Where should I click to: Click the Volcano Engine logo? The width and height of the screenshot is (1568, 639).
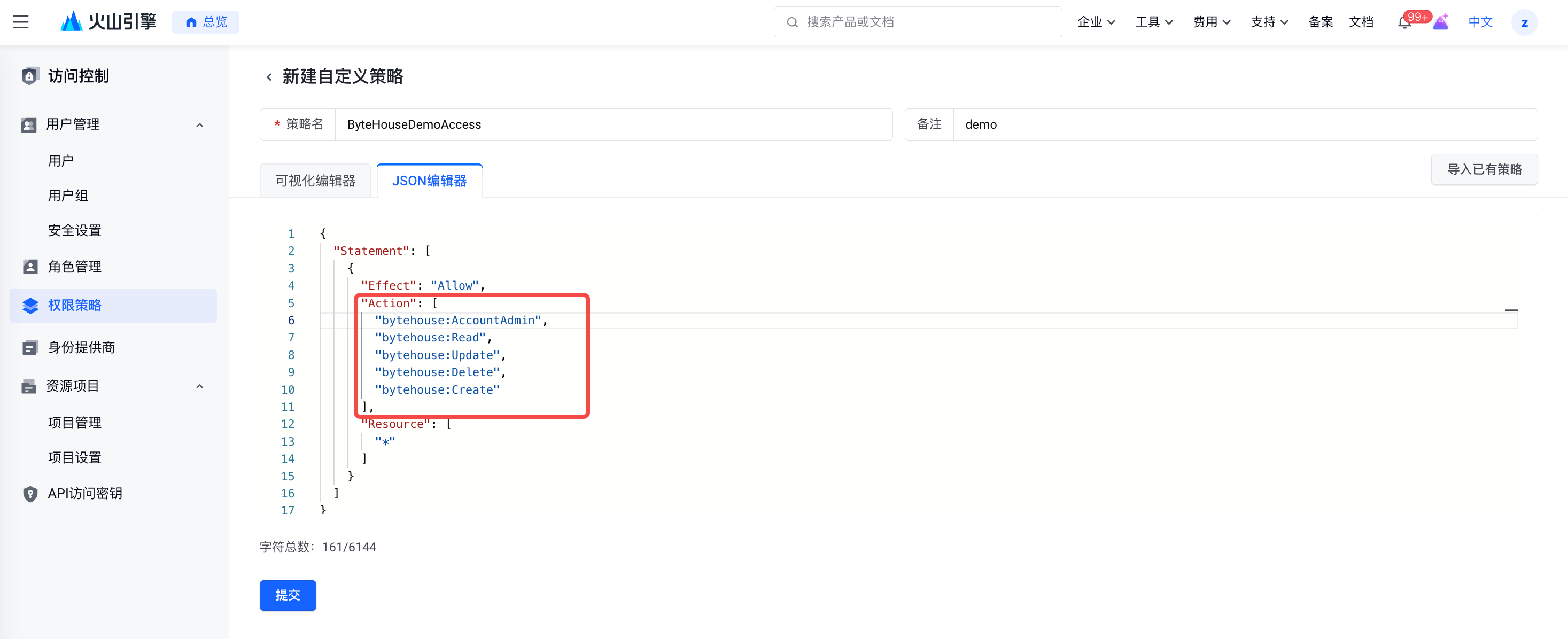pos(108,22)
